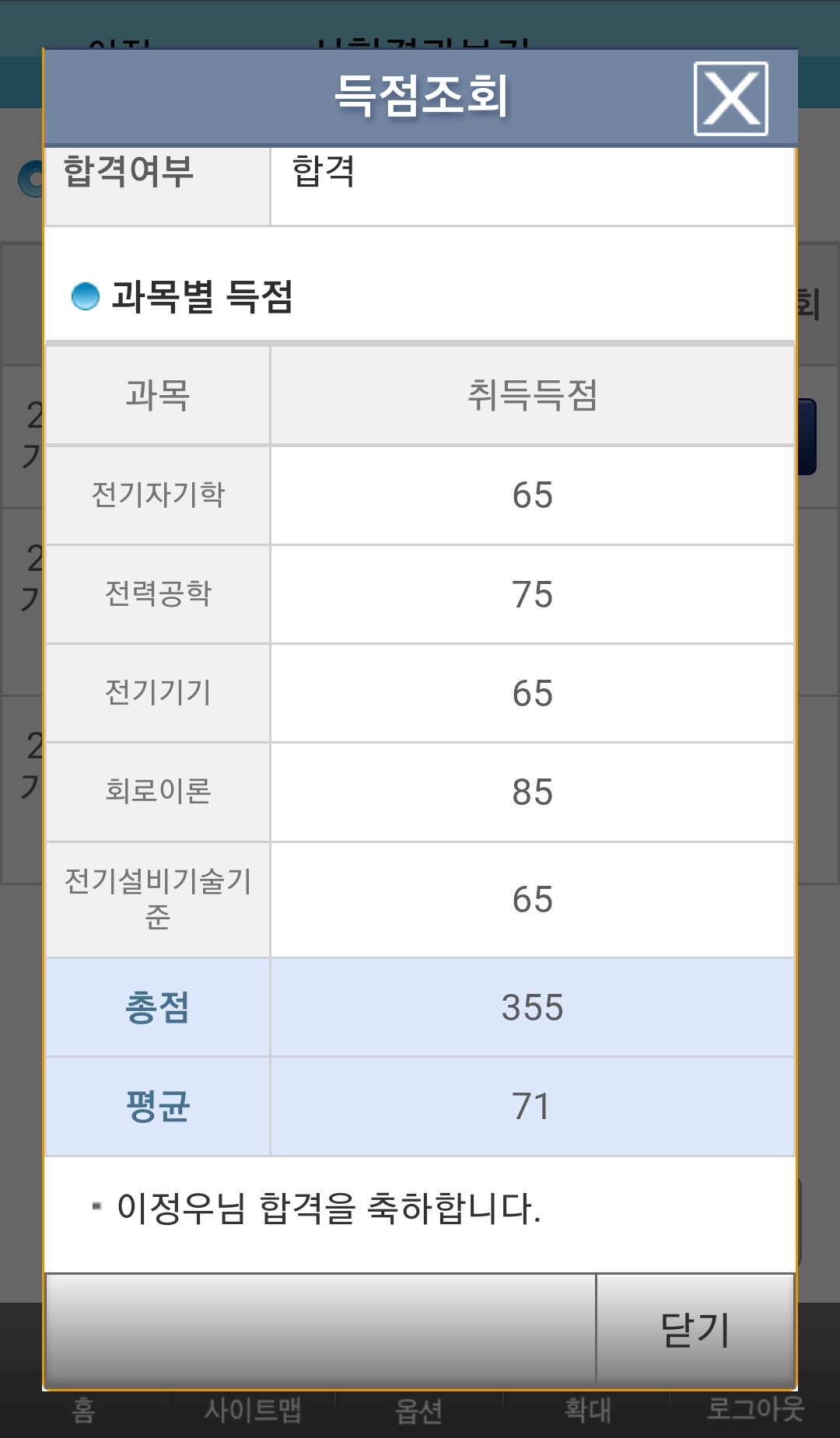840x1438 pixels.
Task: Click the blue bullet beside 과목별 득점
Action: pyautogui.click(x=86, y=296)
